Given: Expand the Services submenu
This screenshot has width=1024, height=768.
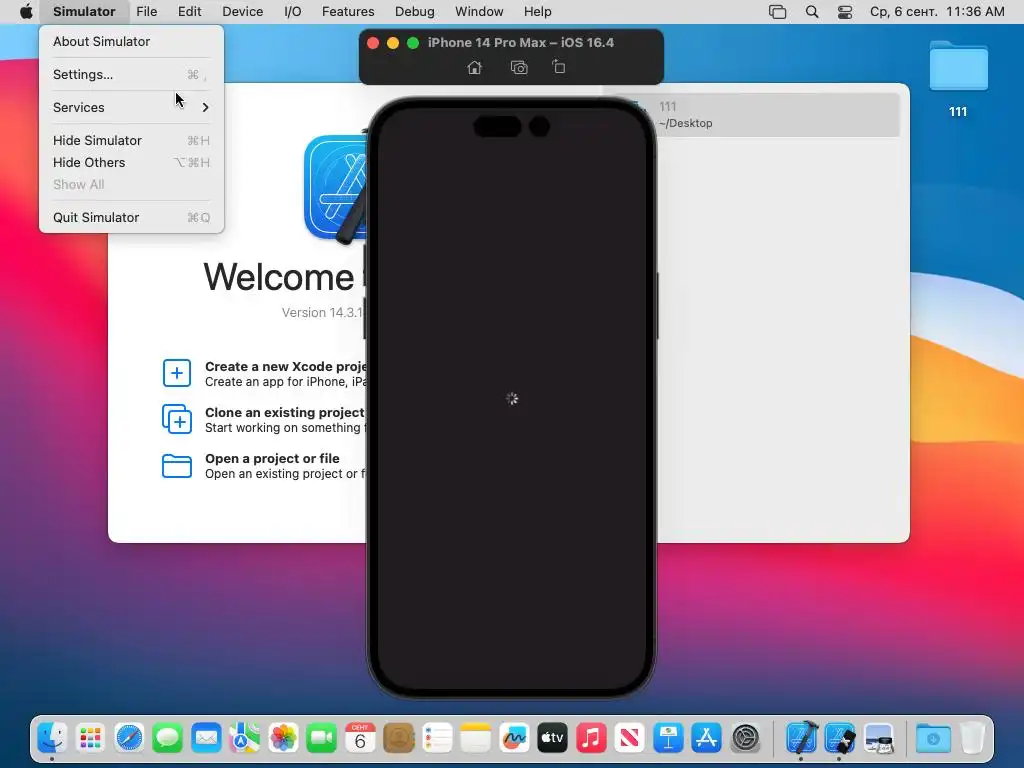Looking at the screenshot, I should tap(131, 107).
